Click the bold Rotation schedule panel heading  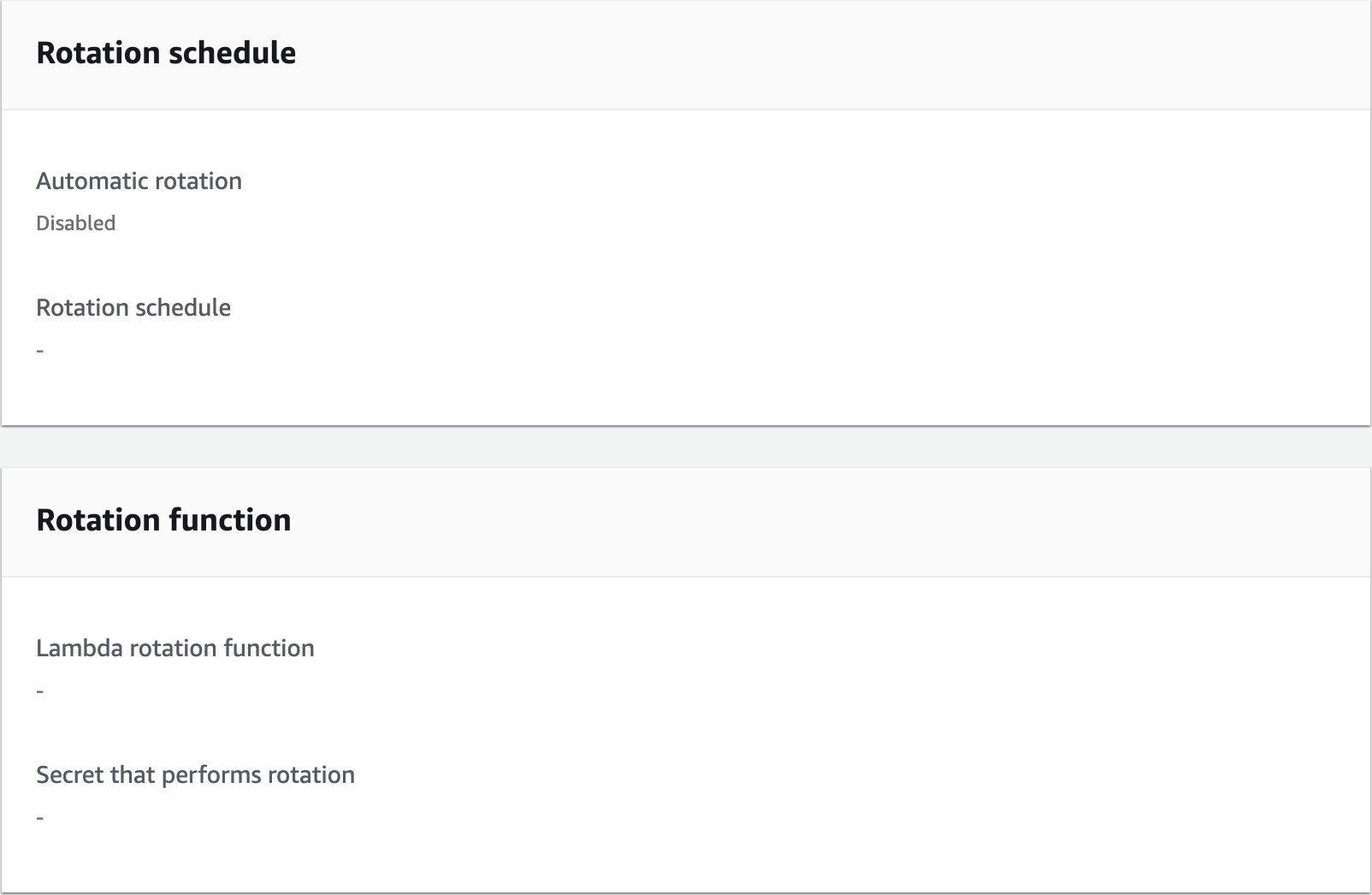[166, 53]
